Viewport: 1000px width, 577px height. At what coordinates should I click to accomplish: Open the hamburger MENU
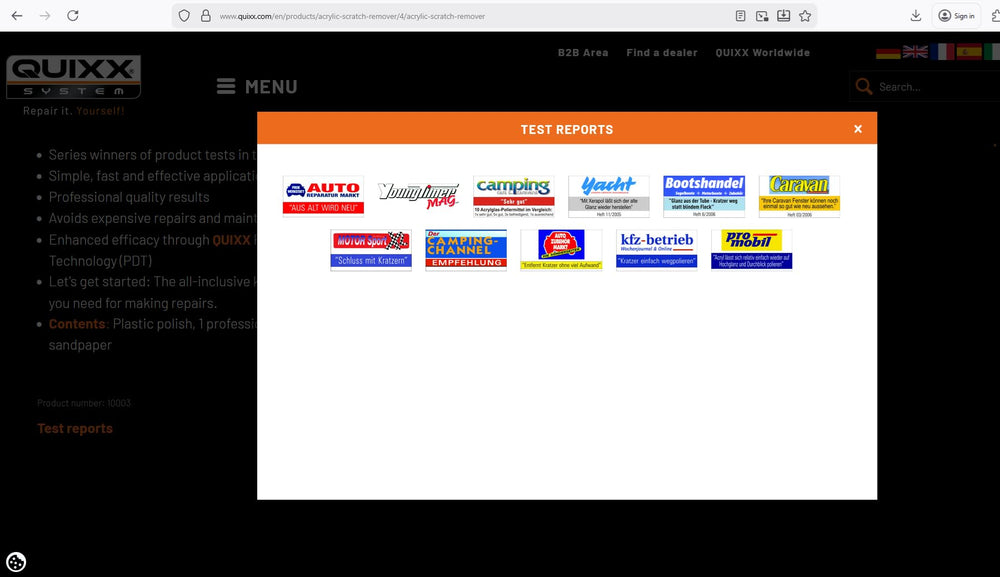(257, 86)
